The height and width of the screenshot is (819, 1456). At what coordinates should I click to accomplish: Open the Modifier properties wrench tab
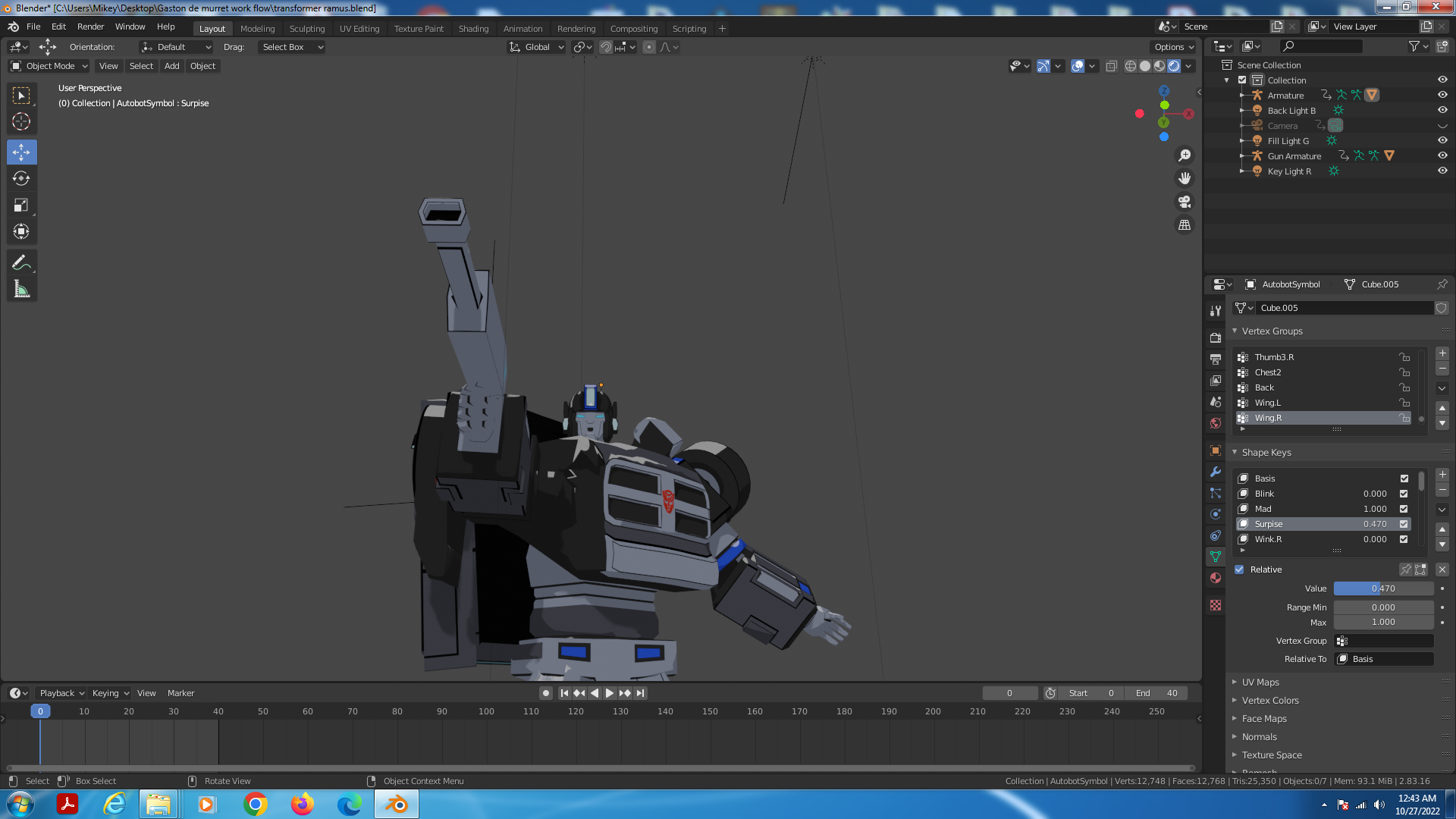tap(1216, 472)
